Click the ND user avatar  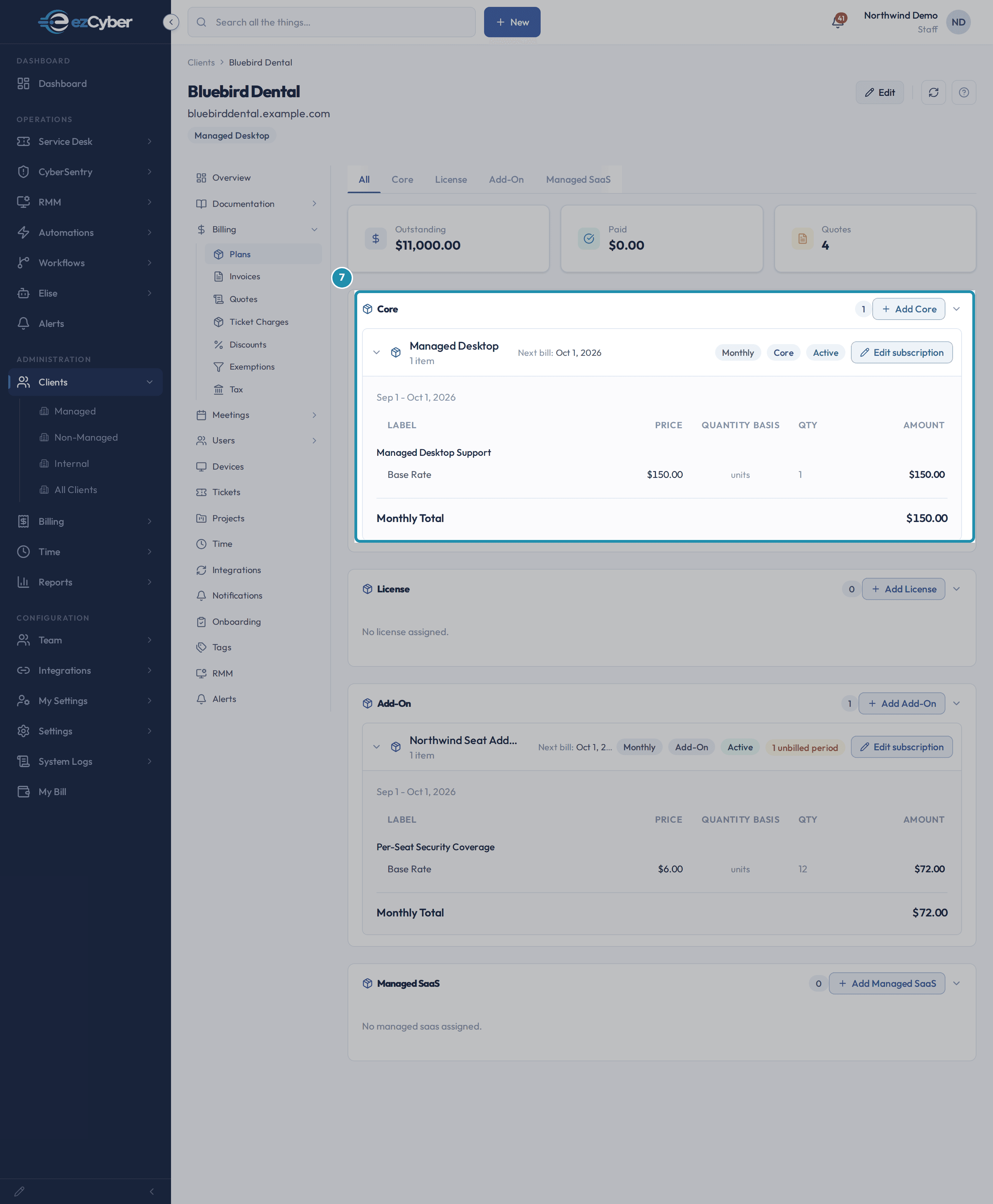[x=958, y=22]
